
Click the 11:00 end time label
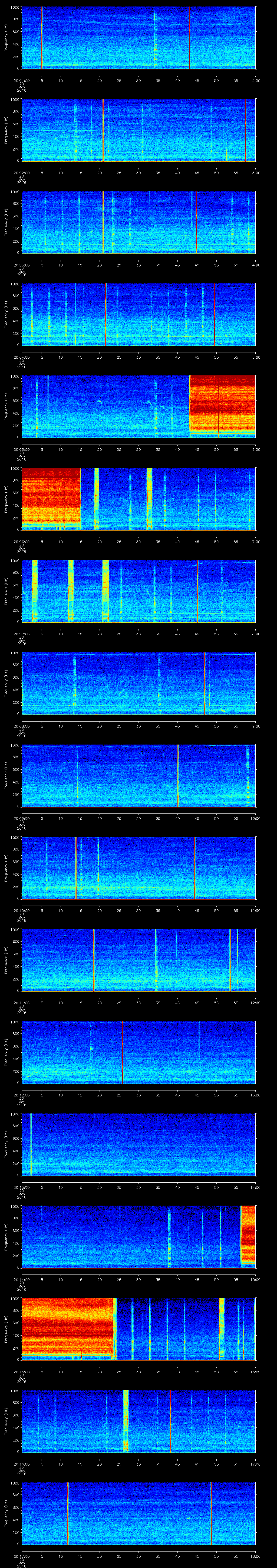[x=256, y=910]
